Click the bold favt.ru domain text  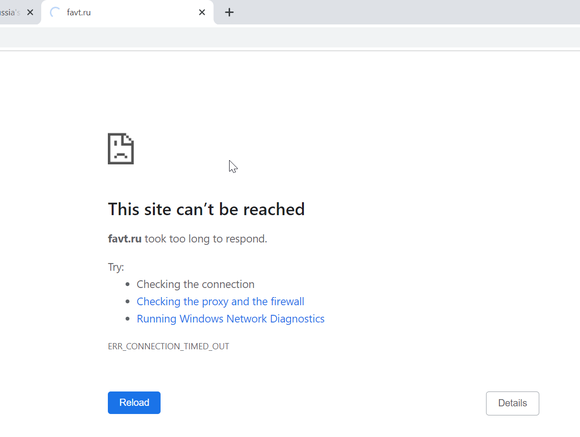[x=125, y=239]
